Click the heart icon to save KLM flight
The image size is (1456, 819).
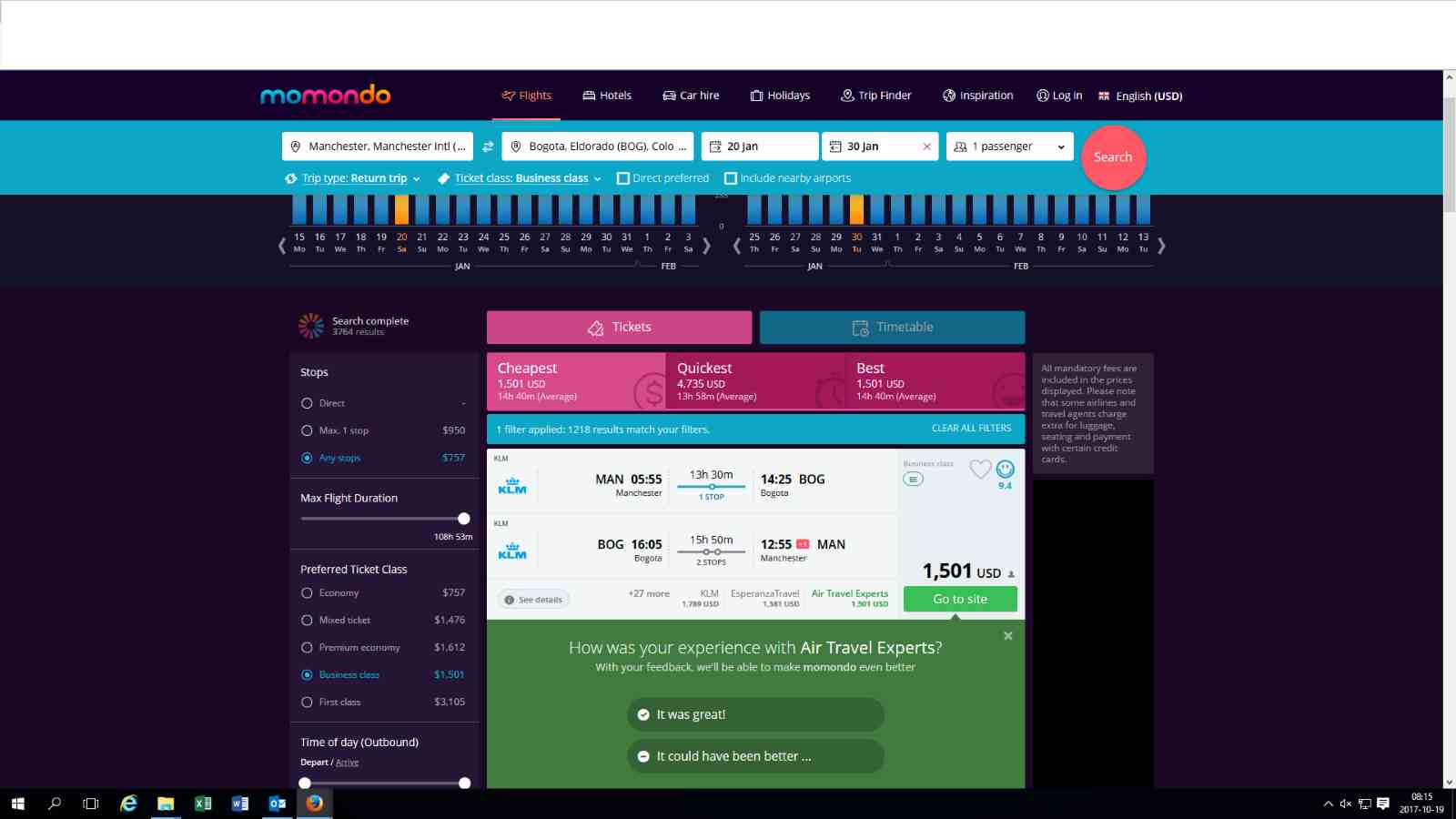point(980,470)
